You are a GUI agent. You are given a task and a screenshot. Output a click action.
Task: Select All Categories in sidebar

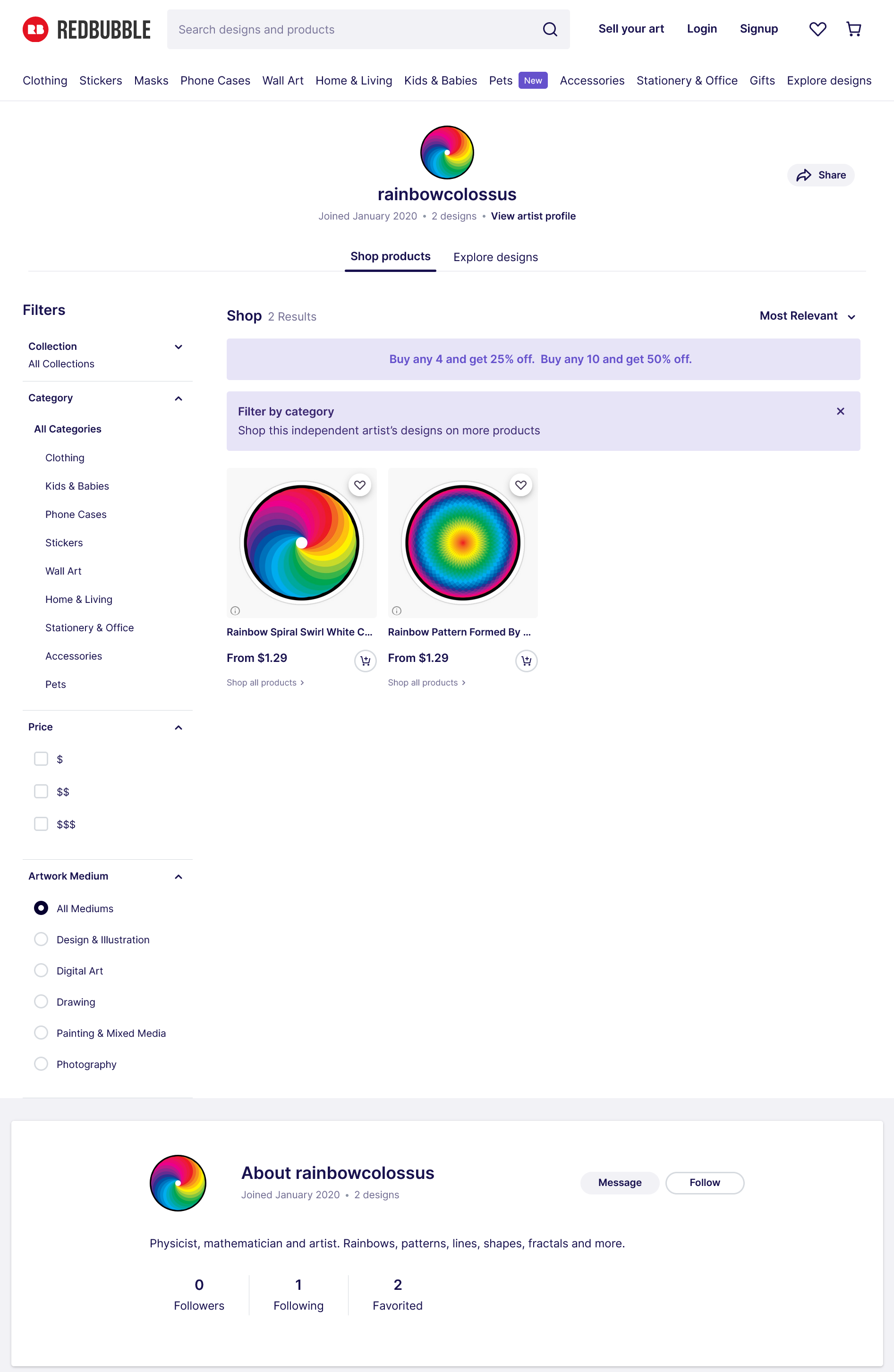pyautogui.click(x=68, y=429)
